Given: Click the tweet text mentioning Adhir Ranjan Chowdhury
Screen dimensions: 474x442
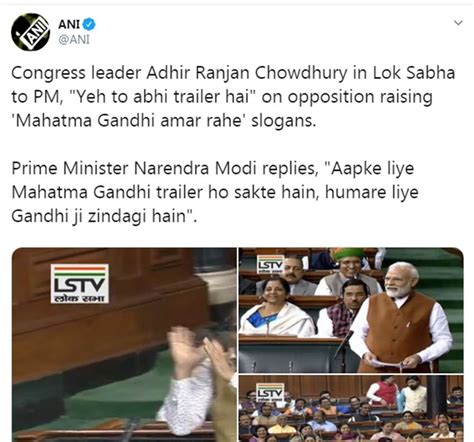Looking at the screenshot, I should tap(233, 96).
